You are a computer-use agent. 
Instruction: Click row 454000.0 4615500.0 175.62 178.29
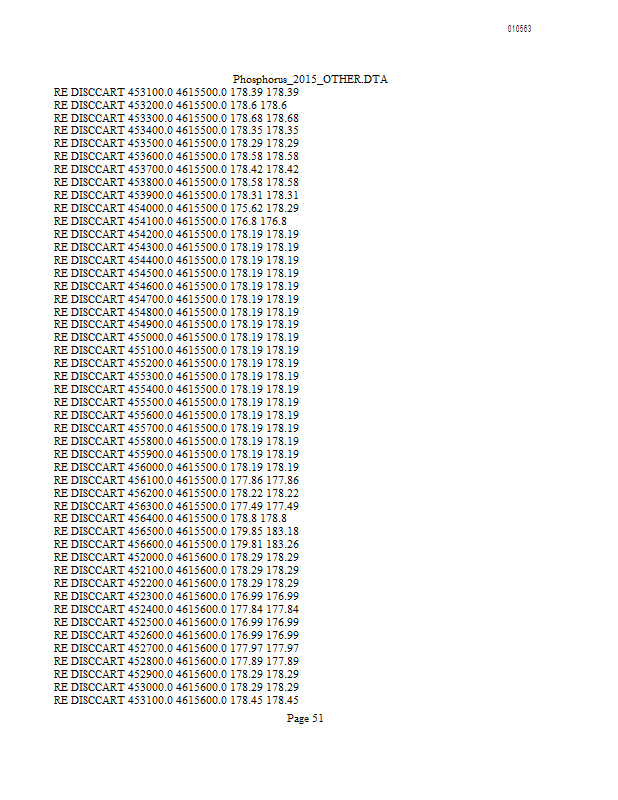176,208
